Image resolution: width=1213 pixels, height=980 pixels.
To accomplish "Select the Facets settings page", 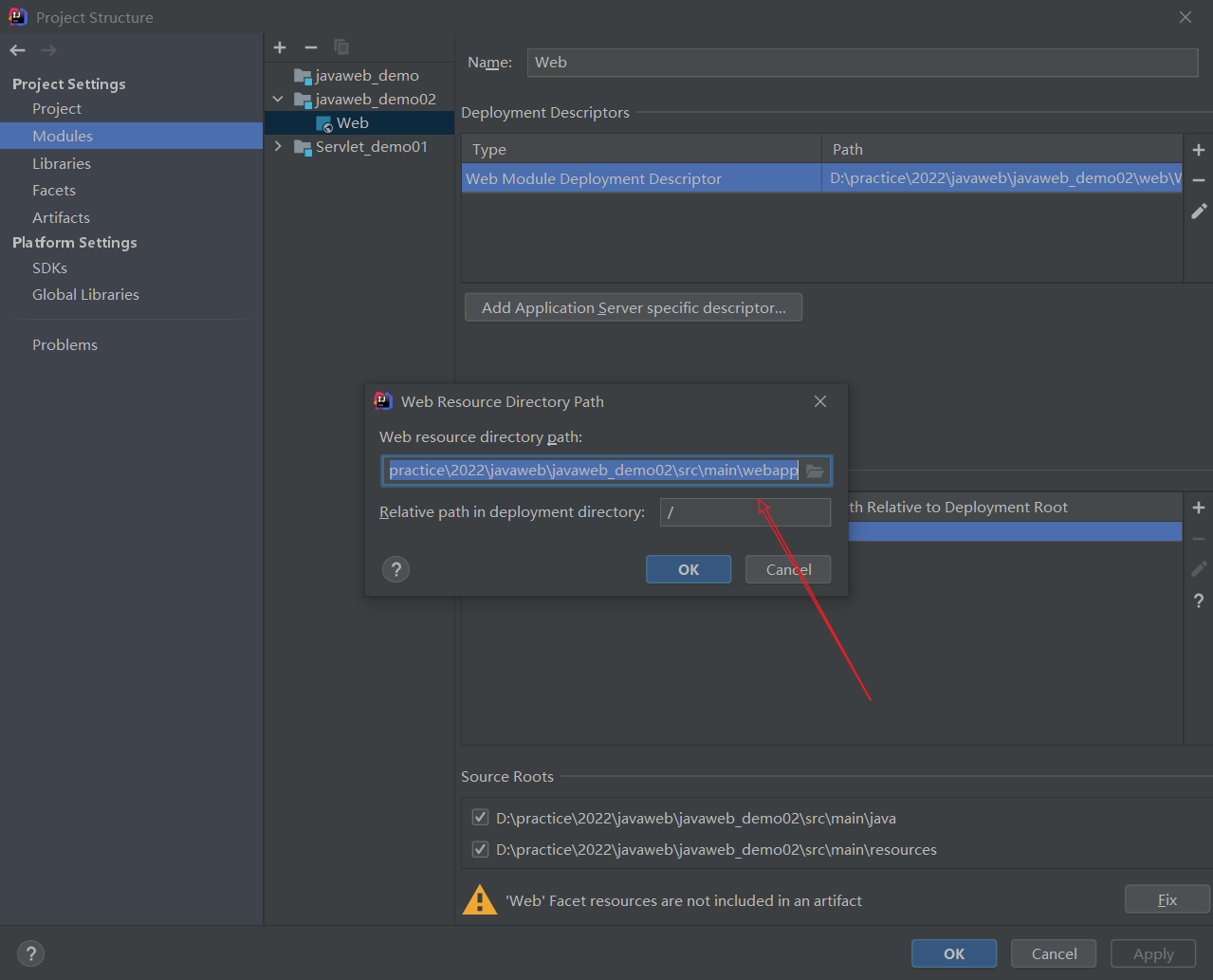I will coord(54,191).
